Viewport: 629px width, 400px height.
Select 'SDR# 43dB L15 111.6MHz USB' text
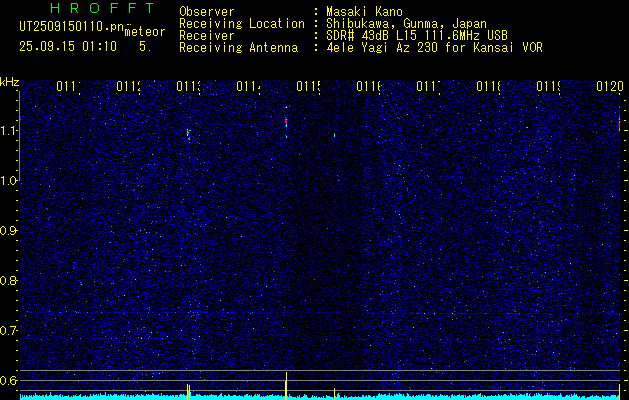click(417, 36)
